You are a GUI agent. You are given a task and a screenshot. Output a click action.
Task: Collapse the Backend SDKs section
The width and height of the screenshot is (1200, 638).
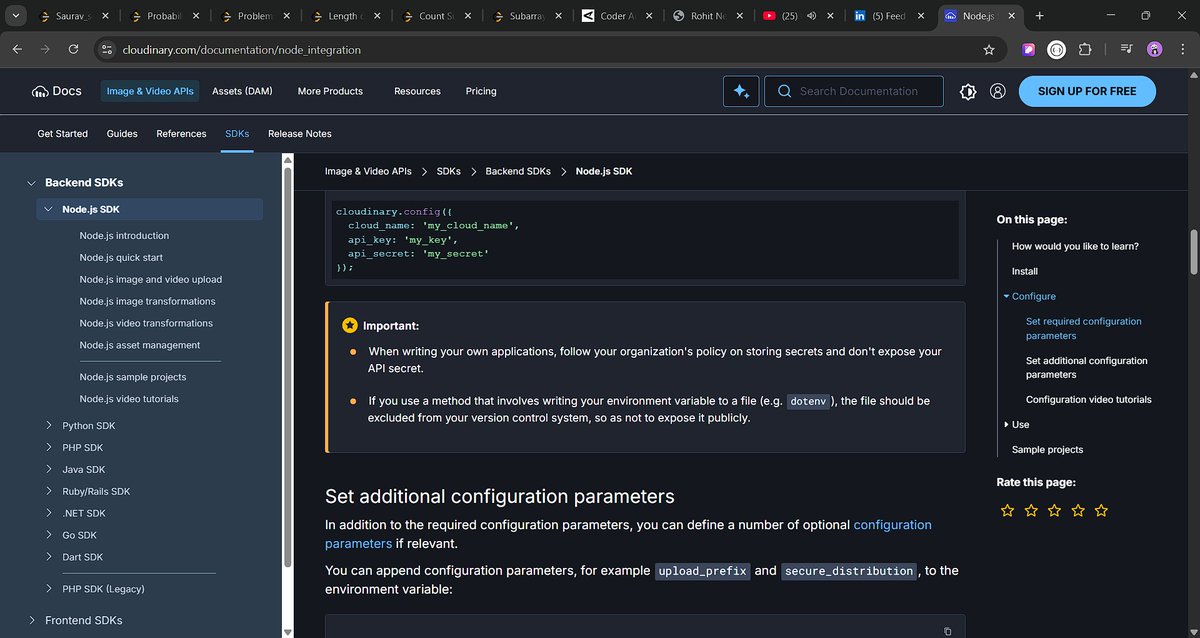click(31, 183)
